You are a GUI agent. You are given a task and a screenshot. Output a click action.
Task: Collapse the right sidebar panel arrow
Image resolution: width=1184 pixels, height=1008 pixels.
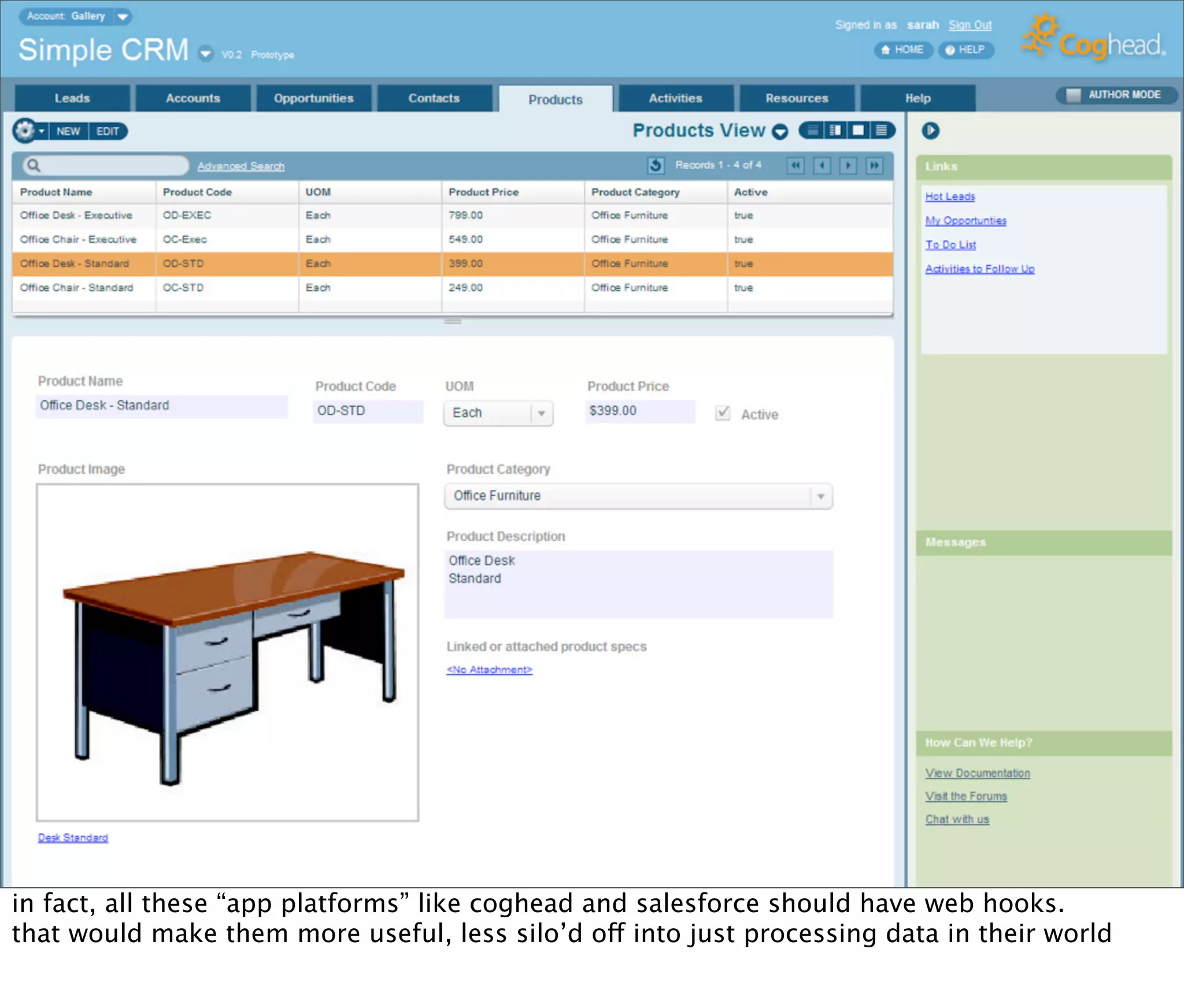(x=930, y=131)
